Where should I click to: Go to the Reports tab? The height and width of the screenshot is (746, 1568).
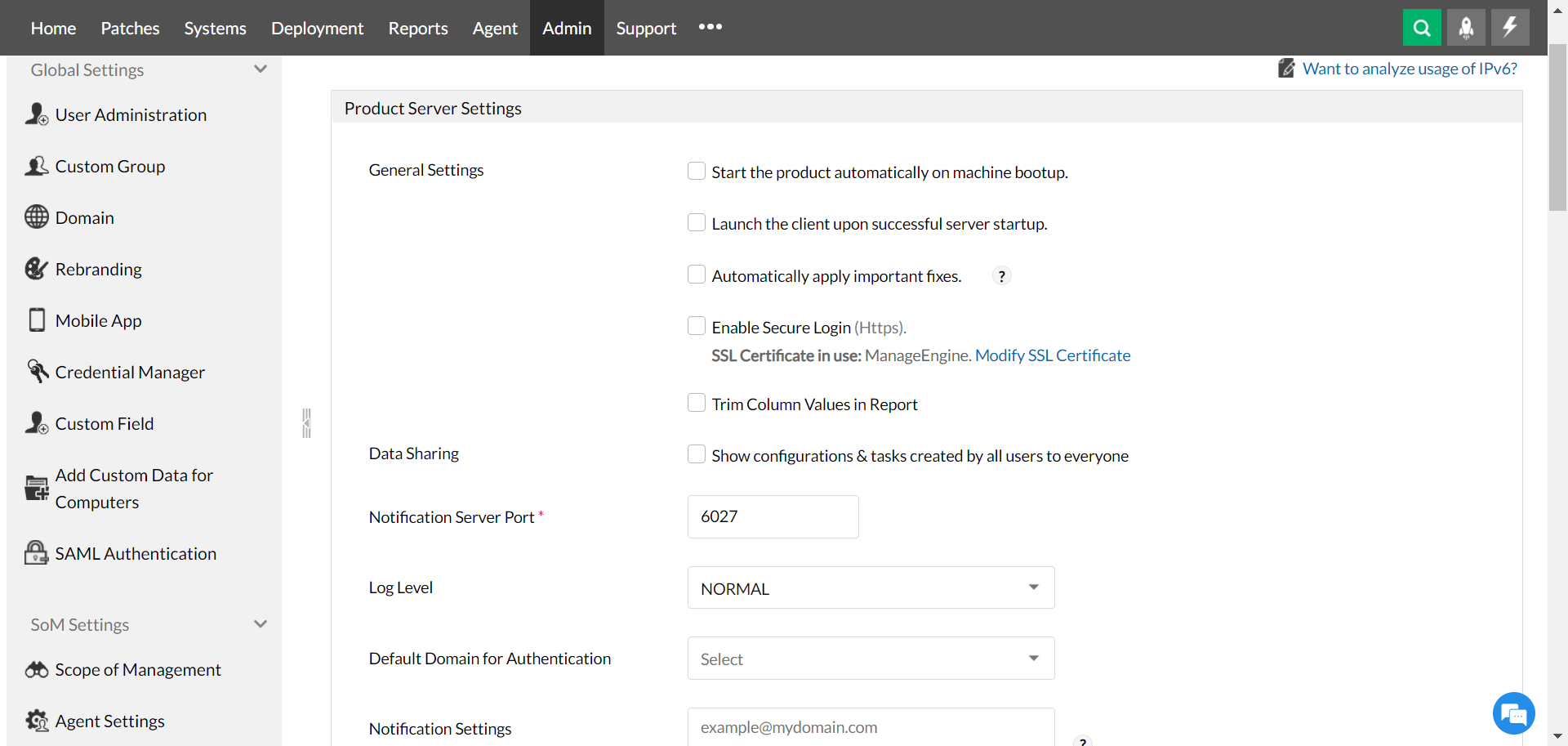tap(417, 28)
